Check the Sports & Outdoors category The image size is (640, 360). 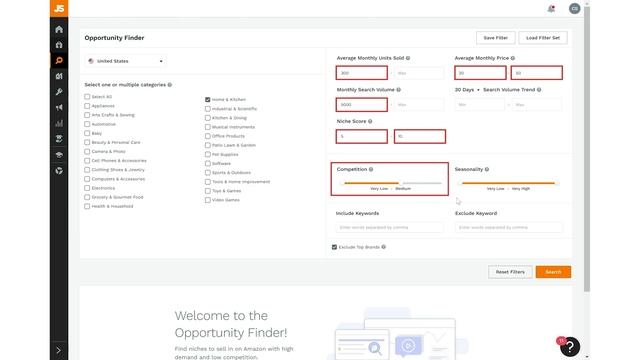208,173
